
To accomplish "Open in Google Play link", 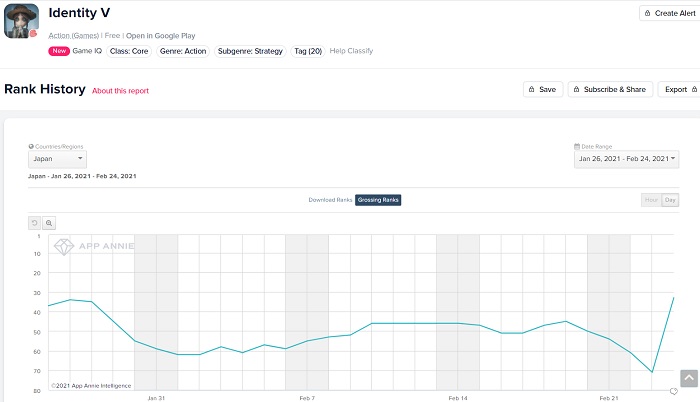I will 160,36.
